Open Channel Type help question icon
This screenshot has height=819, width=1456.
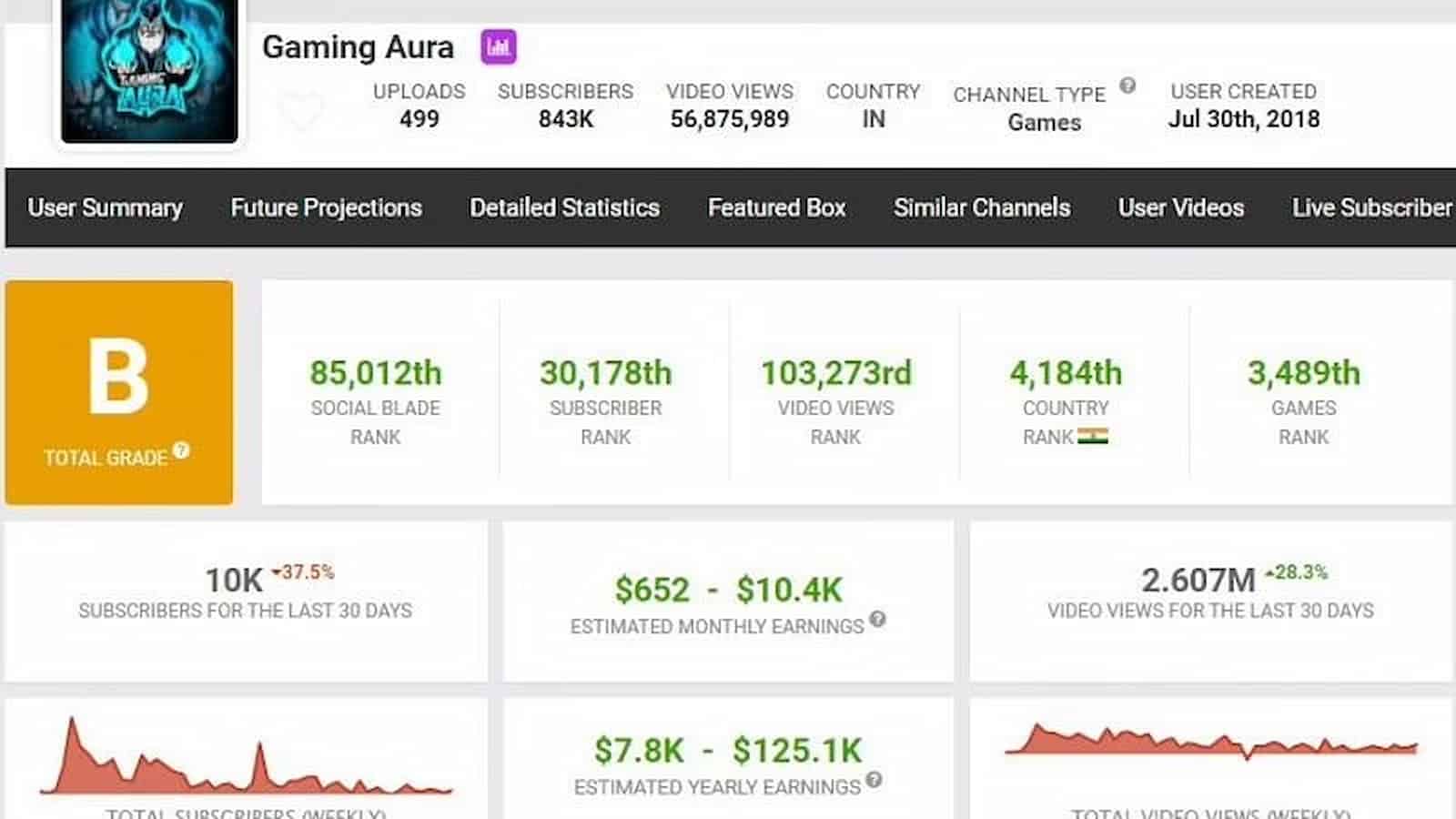(1127, 86)
